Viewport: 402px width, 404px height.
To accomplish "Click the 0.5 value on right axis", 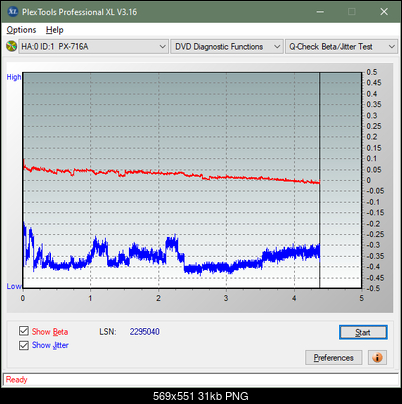I will 372,72.
